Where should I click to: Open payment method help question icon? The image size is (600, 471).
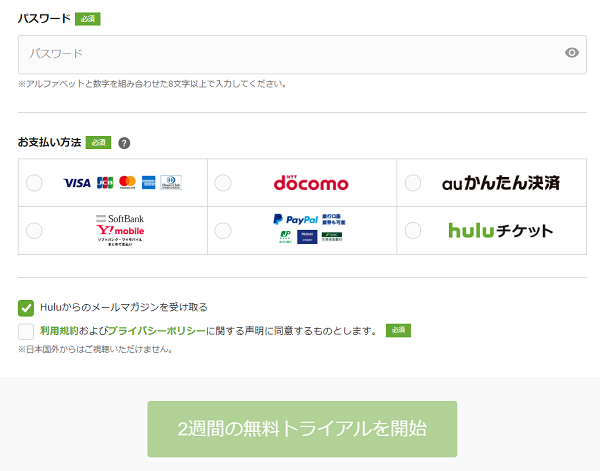coord(124,143)
